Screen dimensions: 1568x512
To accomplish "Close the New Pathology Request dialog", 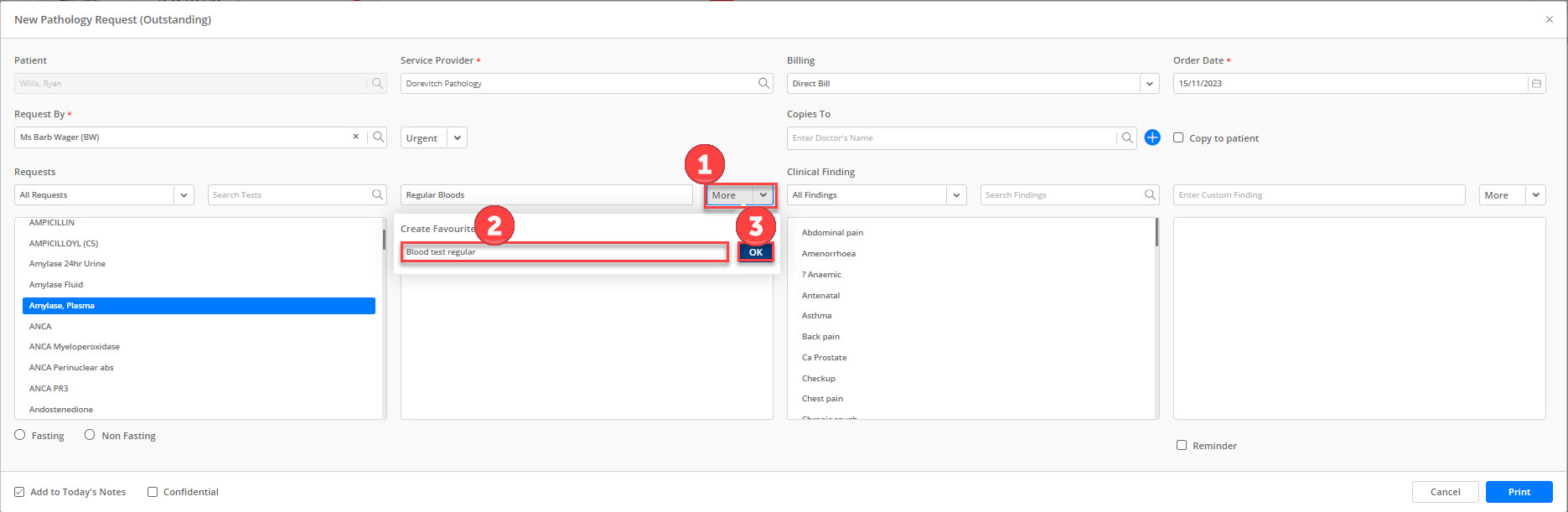I will pos(1549,19).
